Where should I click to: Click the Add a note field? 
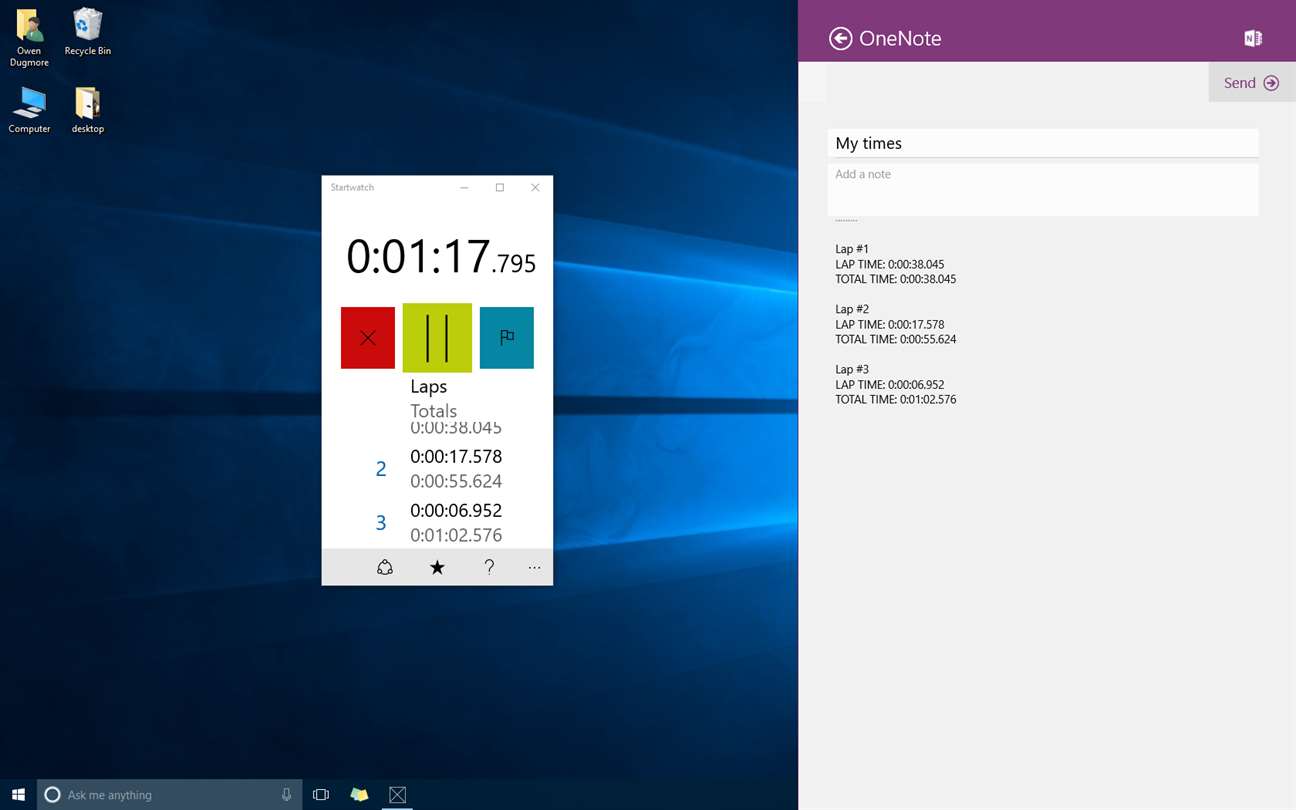1043,189
